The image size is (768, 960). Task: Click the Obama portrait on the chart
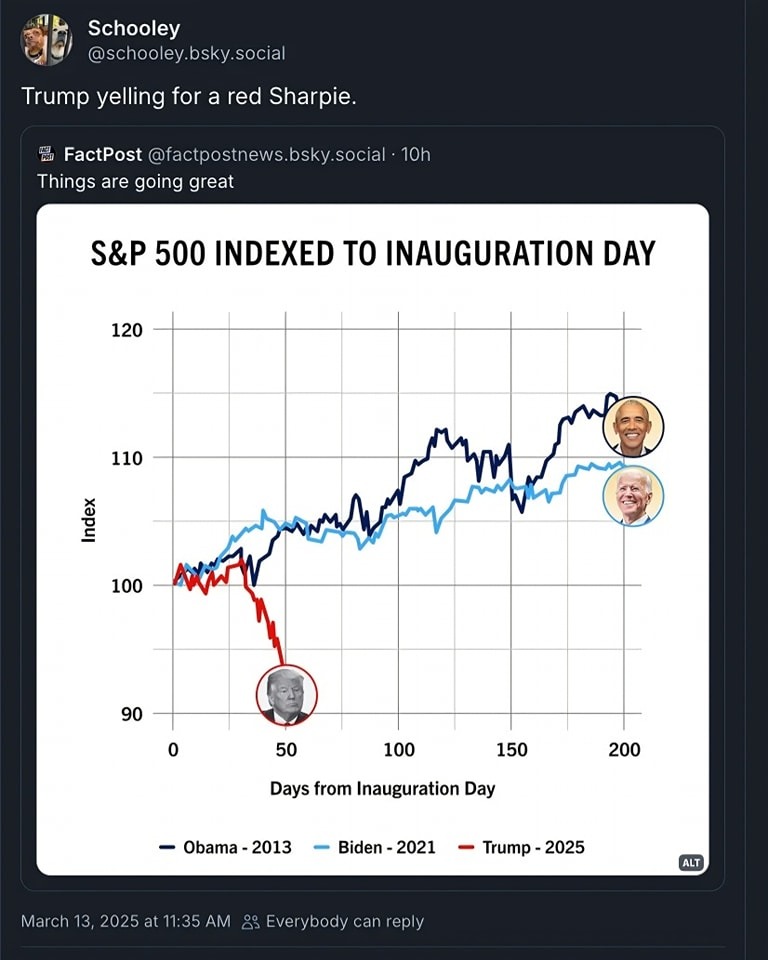coord(633,426)
